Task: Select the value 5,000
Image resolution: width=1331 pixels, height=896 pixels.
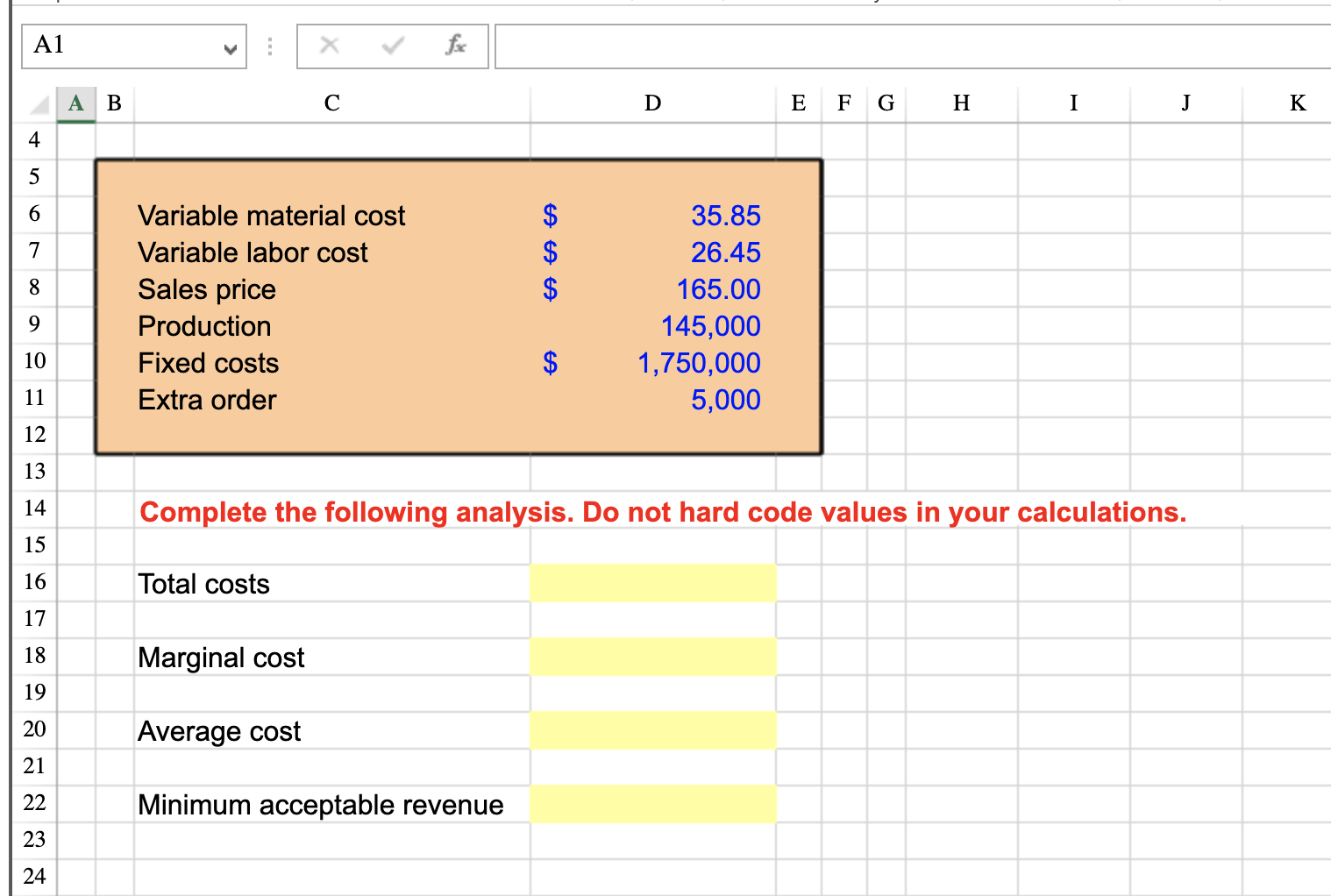Action: point(726,400)
